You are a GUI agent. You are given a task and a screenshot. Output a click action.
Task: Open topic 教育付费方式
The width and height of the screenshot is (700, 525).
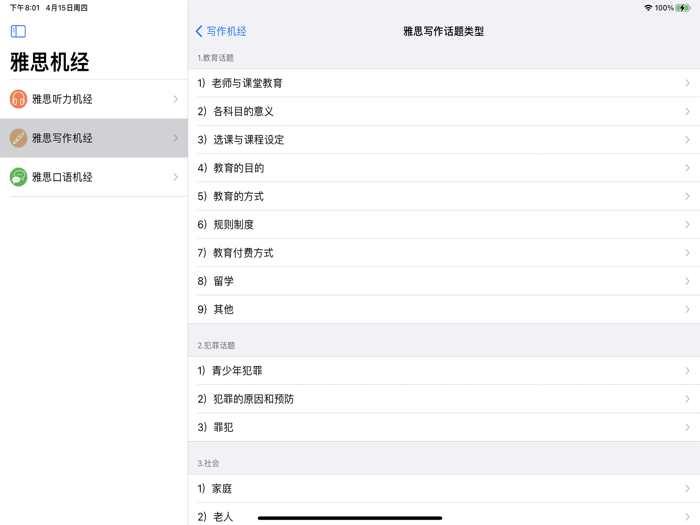pyautogui.click(x=444, y=253)
